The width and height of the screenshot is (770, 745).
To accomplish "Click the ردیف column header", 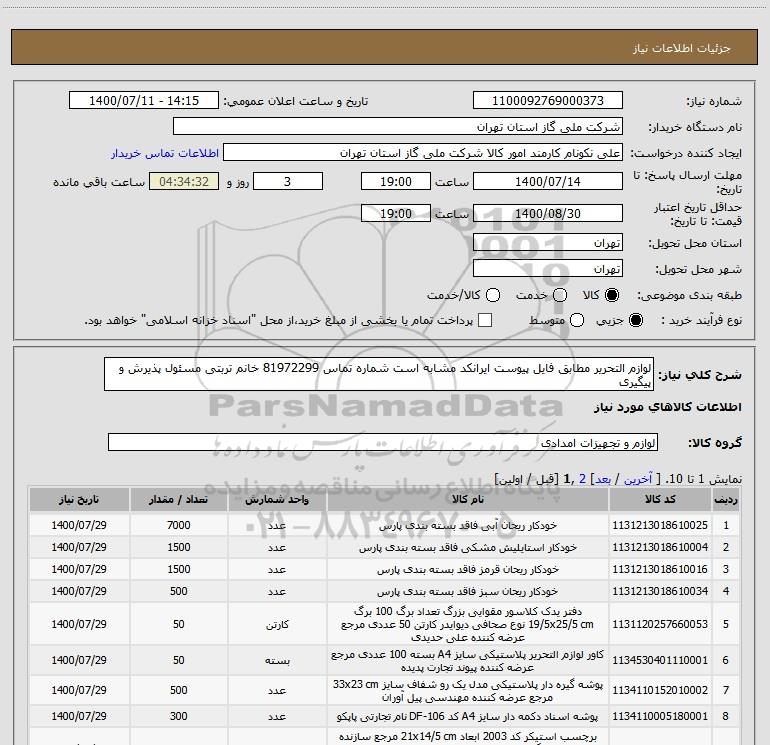I will tap(726, 499).
